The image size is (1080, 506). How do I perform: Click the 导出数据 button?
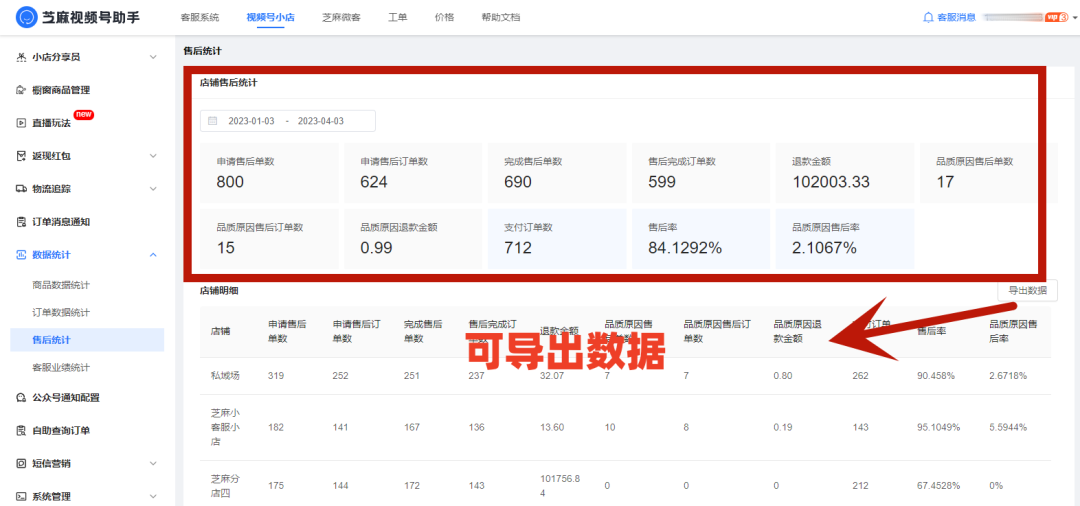tap(1028, 291)
